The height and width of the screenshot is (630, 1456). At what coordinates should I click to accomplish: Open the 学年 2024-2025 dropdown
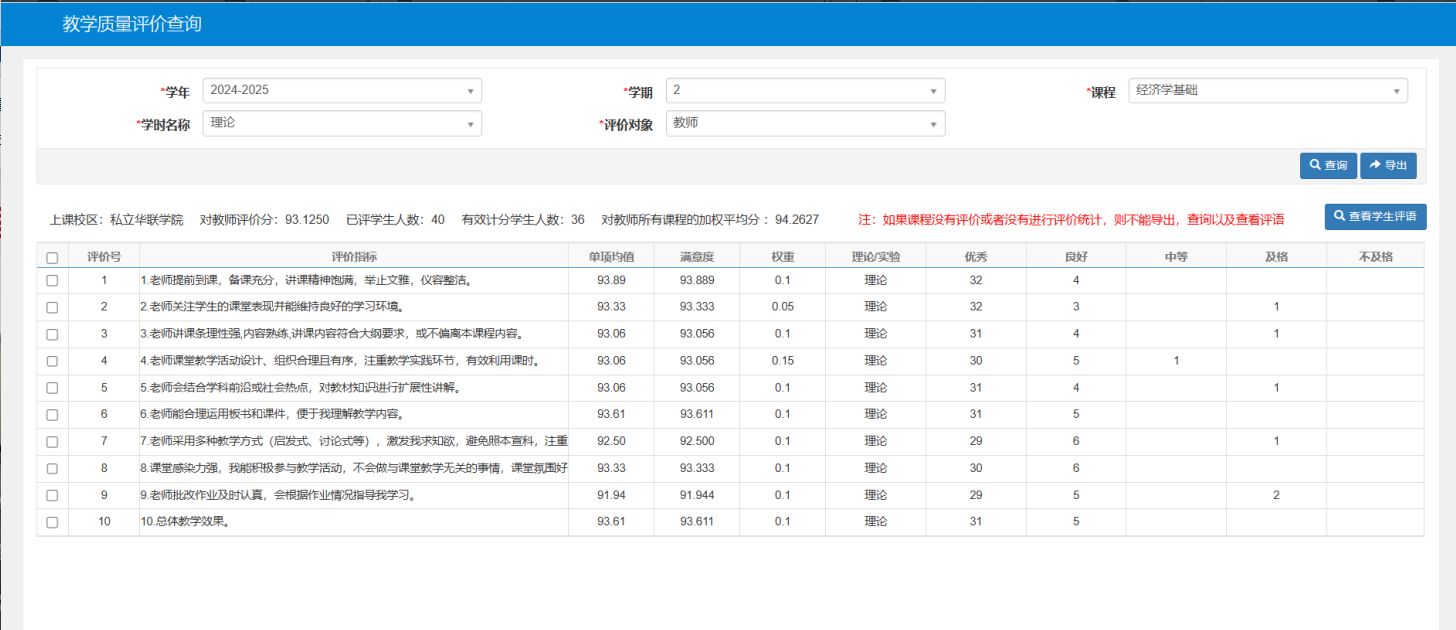click(341, 90)
